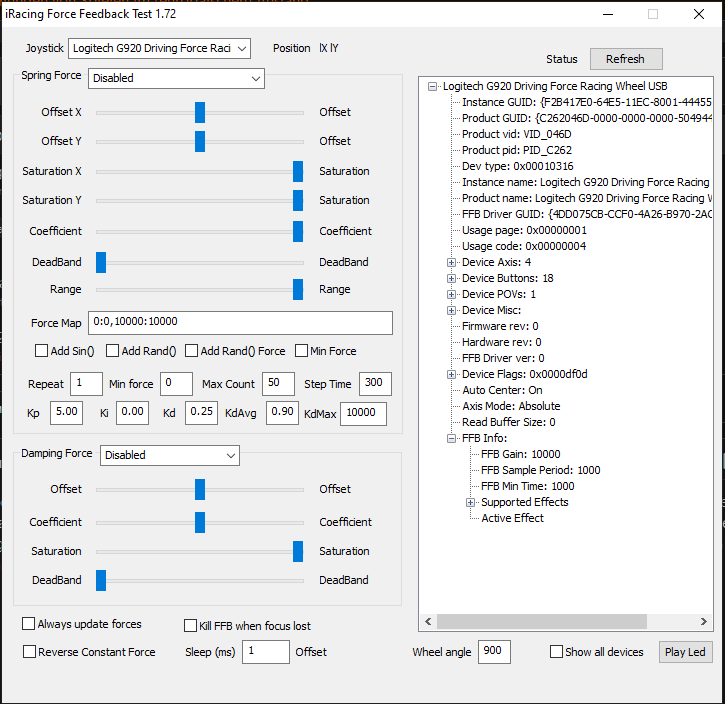Image resolution: width=725 pixels, height=704 pixels.
Task: Select the Usage page: 0x00000001 row
Action: coord(524,230)
